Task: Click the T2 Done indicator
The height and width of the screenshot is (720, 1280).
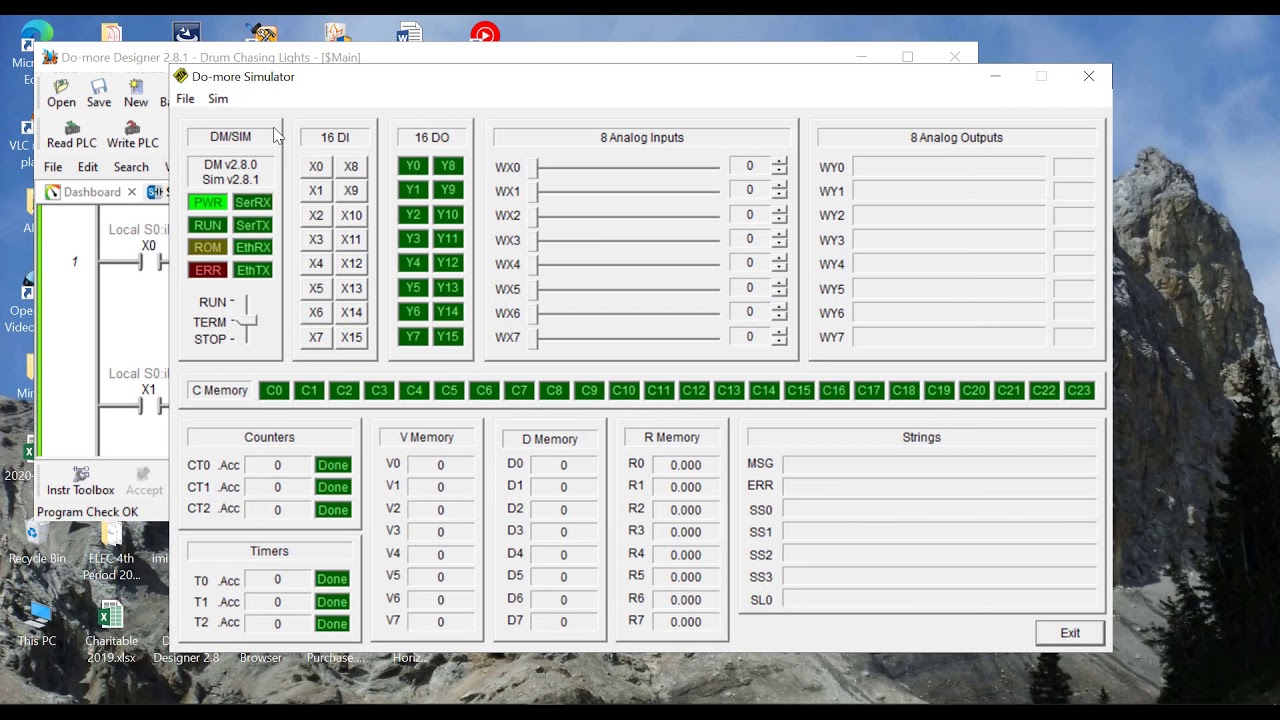Action: [x=332, y=624]
